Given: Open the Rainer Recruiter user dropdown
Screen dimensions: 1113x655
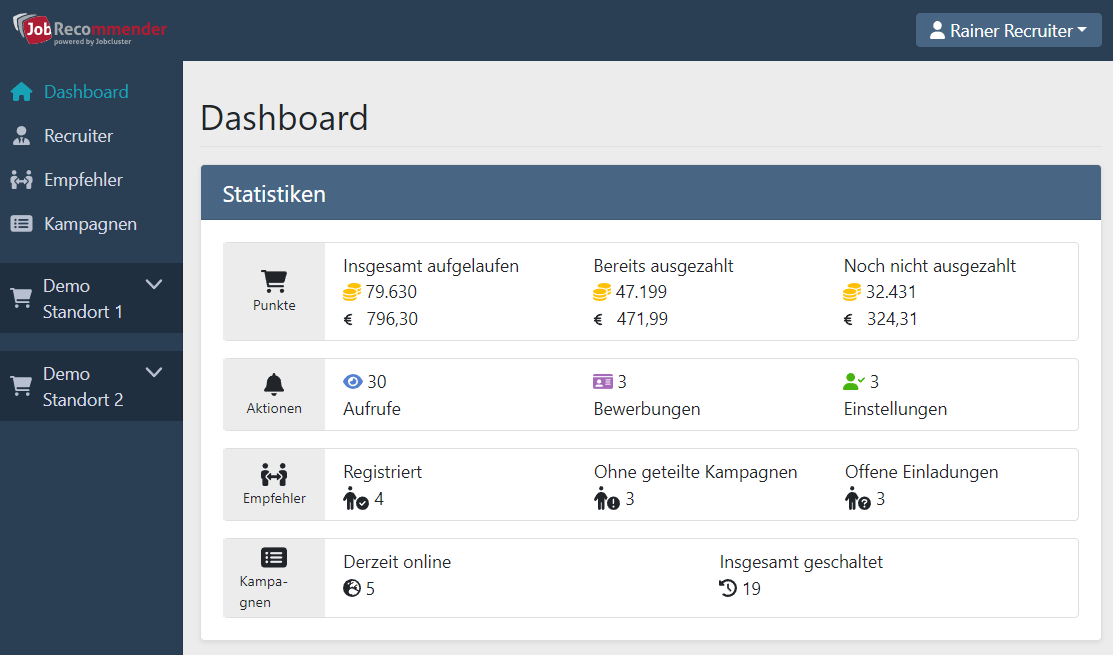Looking at the screenshot, I should tap(1008, 29).
